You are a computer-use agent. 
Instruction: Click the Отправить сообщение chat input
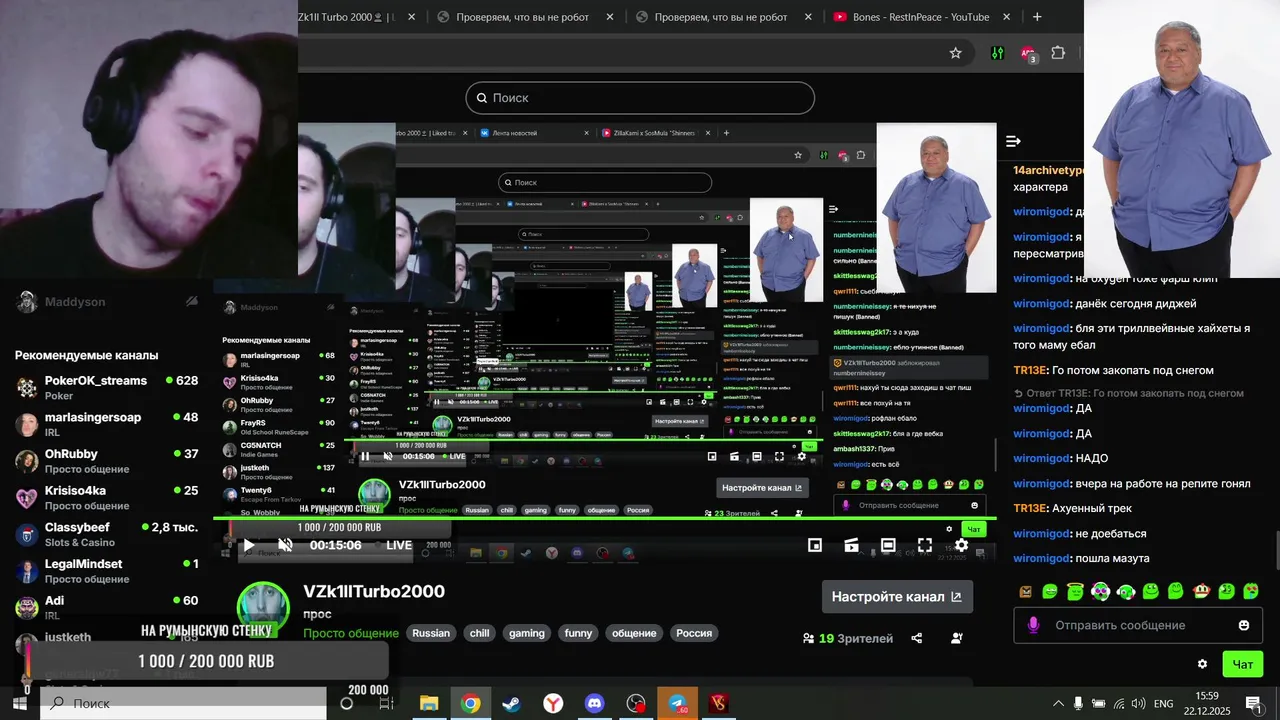(x=1138, y=625)
